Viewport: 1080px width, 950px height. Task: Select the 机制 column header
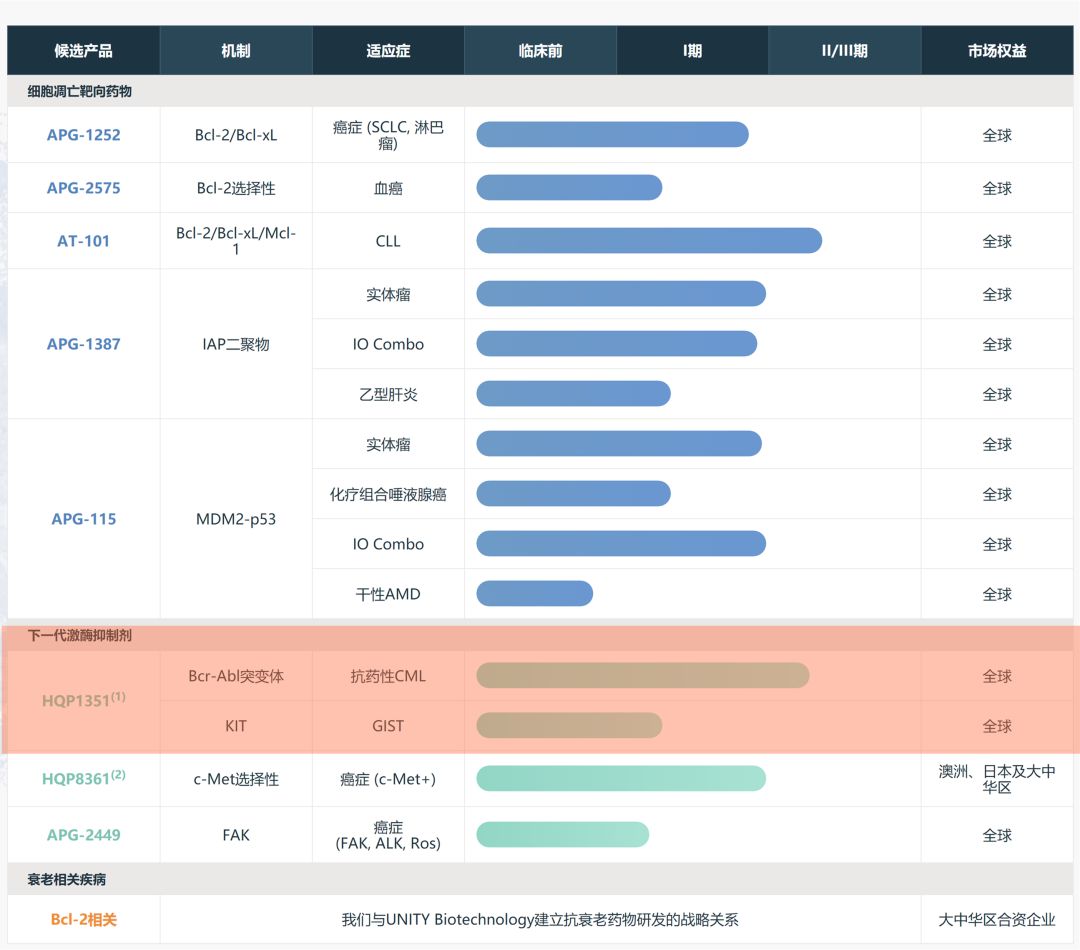point(235,49)
